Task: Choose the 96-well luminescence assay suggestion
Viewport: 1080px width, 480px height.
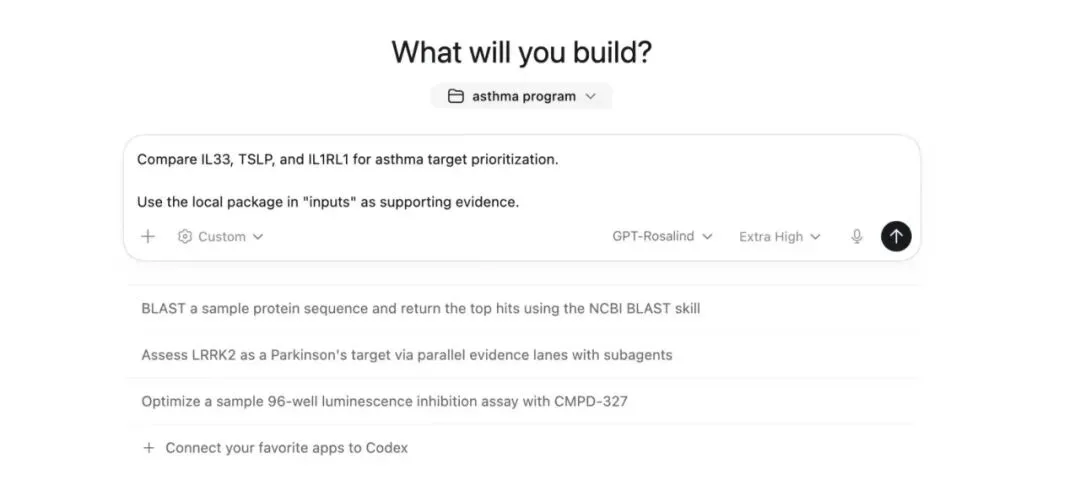Action: (384, 401)
